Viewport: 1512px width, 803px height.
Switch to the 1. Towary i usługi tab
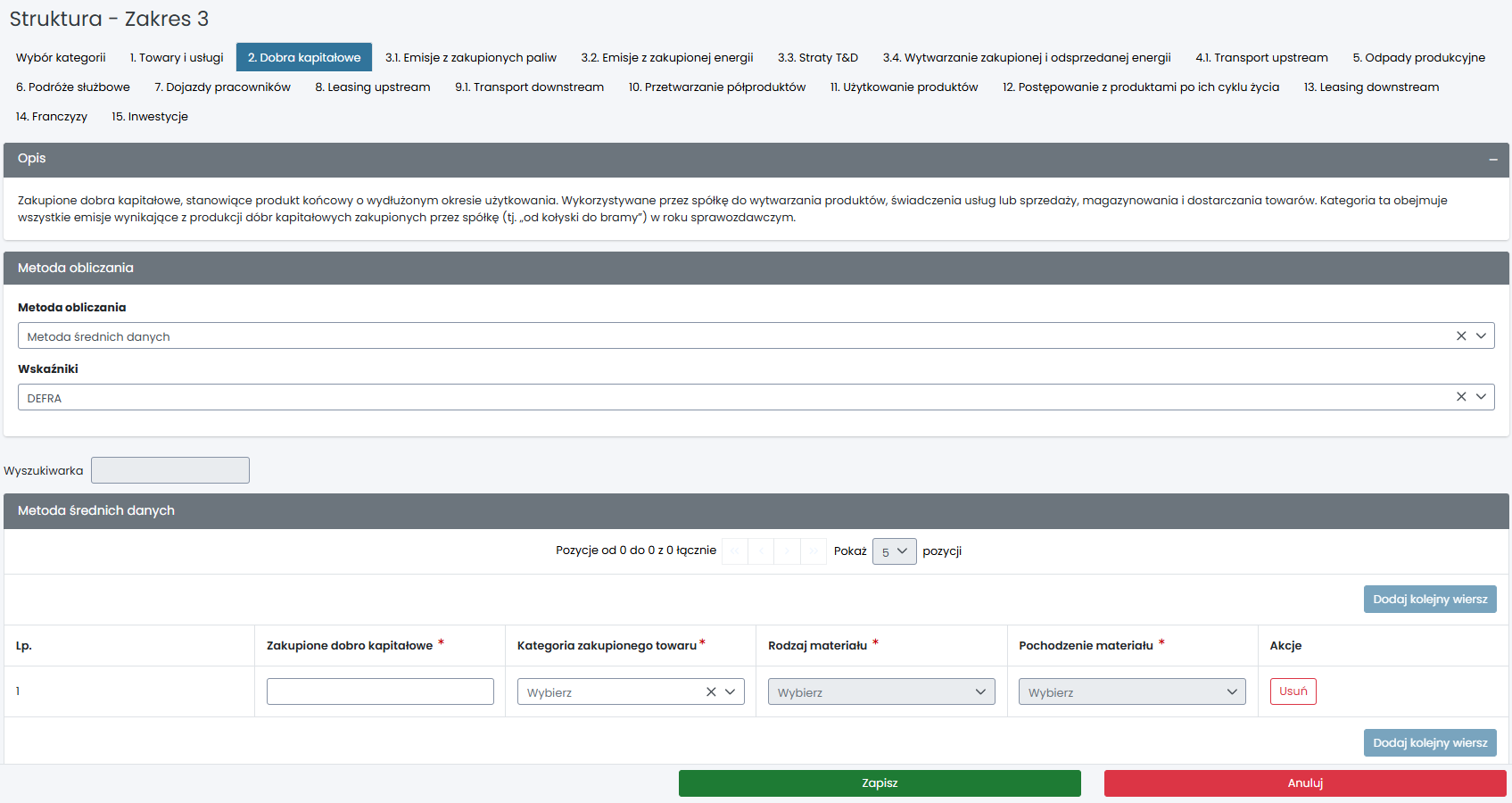[177, 58]
